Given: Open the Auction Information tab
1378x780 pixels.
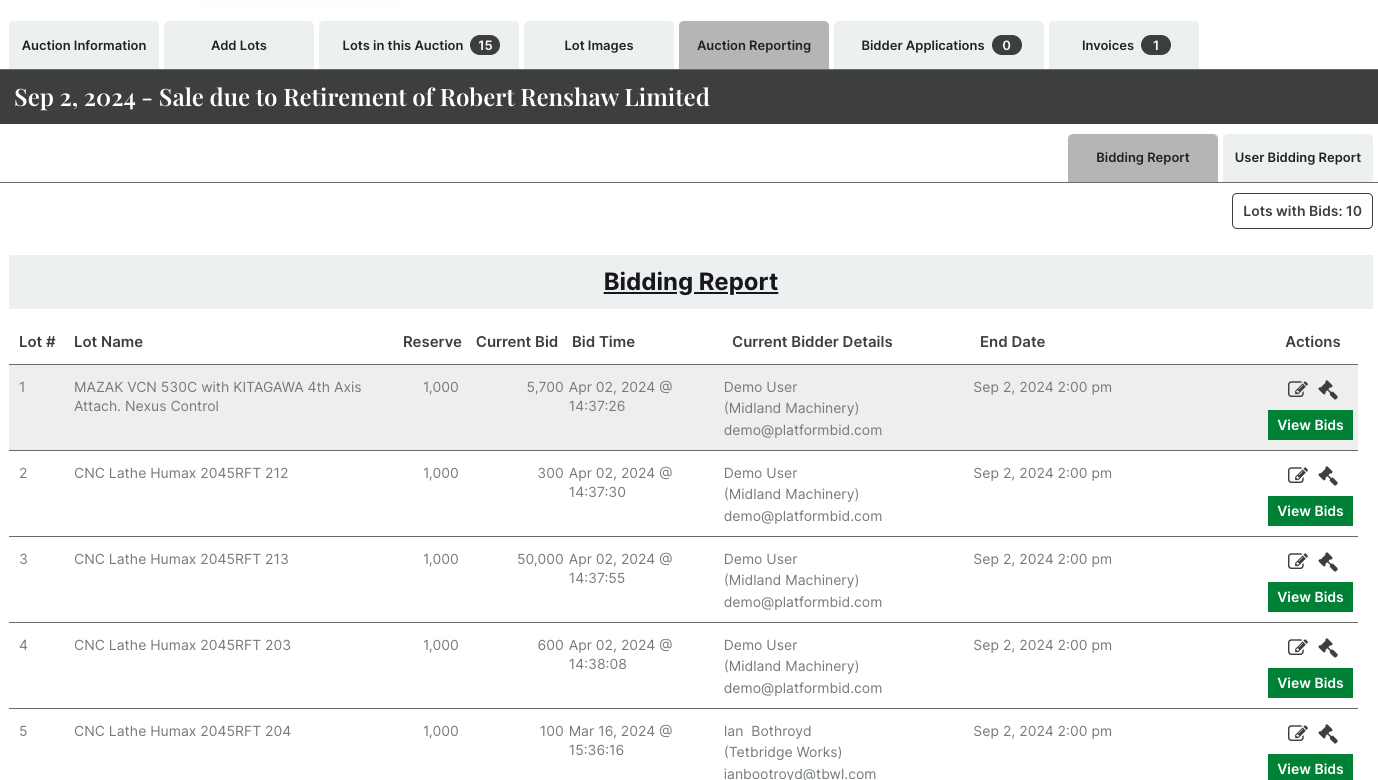Looking at the screenshot, I should coord(84,45).
